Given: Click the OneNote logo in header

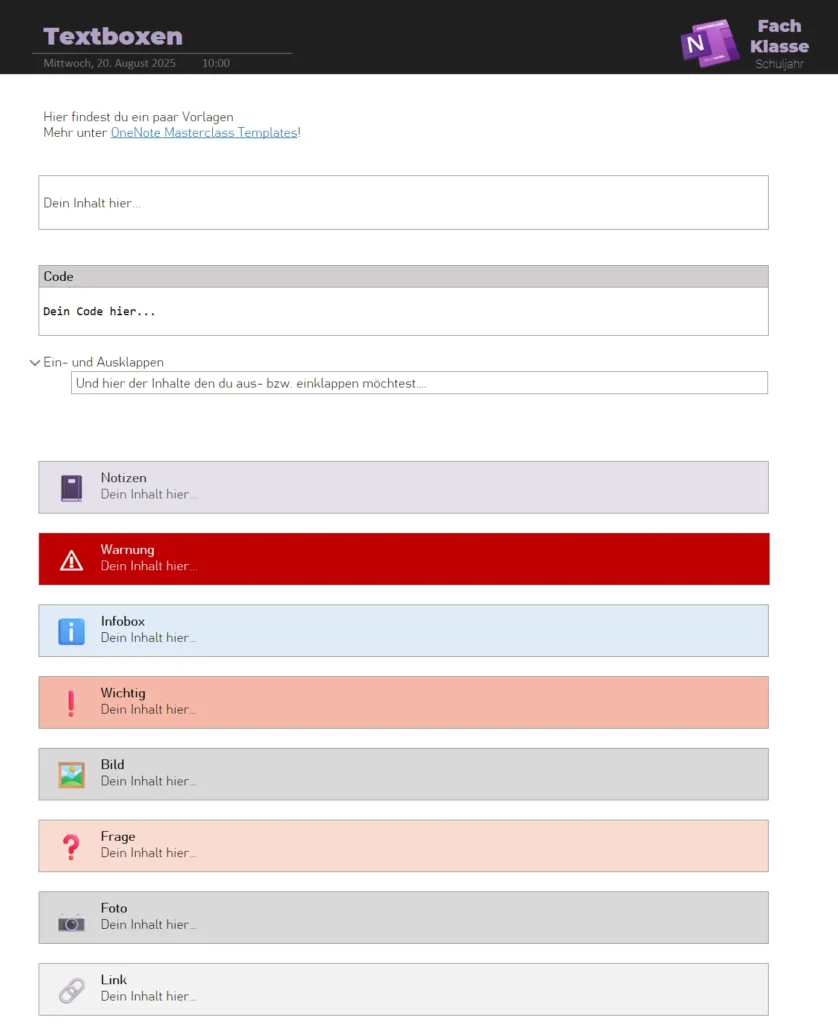Looking at the screenshot, I should click(x=709, y=42).
